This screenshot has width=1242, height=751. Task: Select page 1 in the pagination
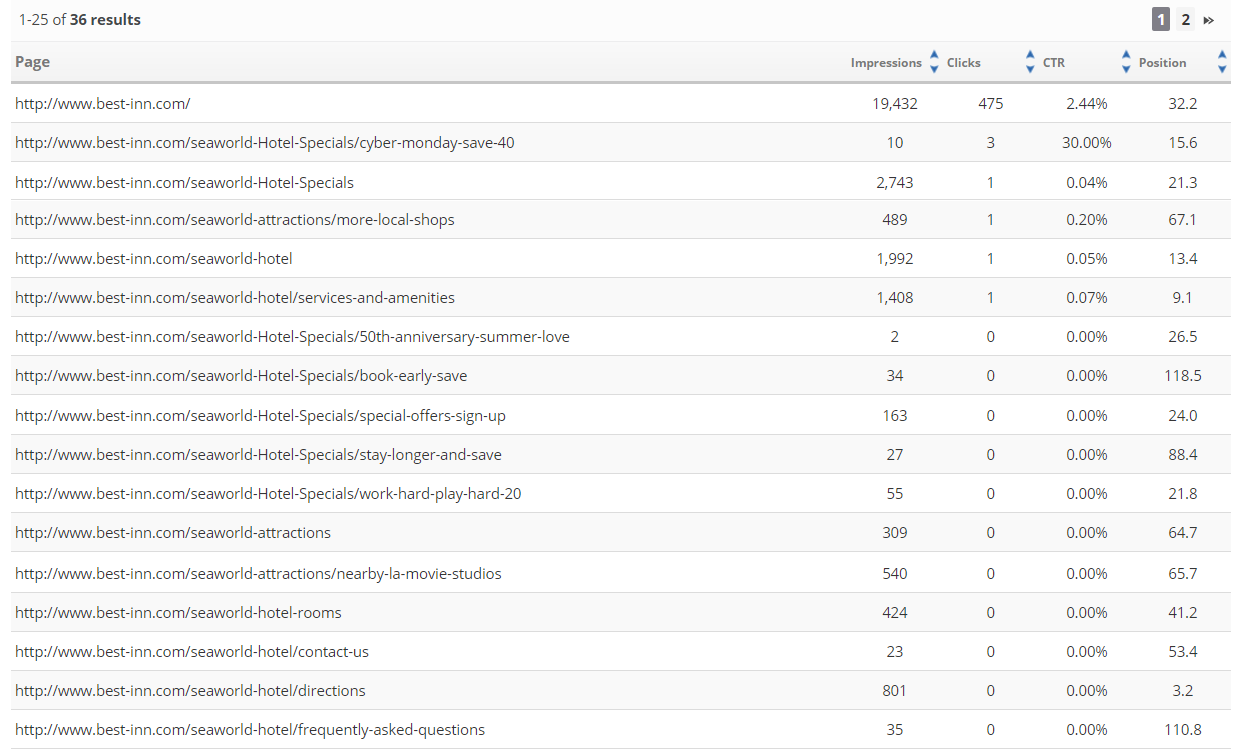(x=1161, y=20)
